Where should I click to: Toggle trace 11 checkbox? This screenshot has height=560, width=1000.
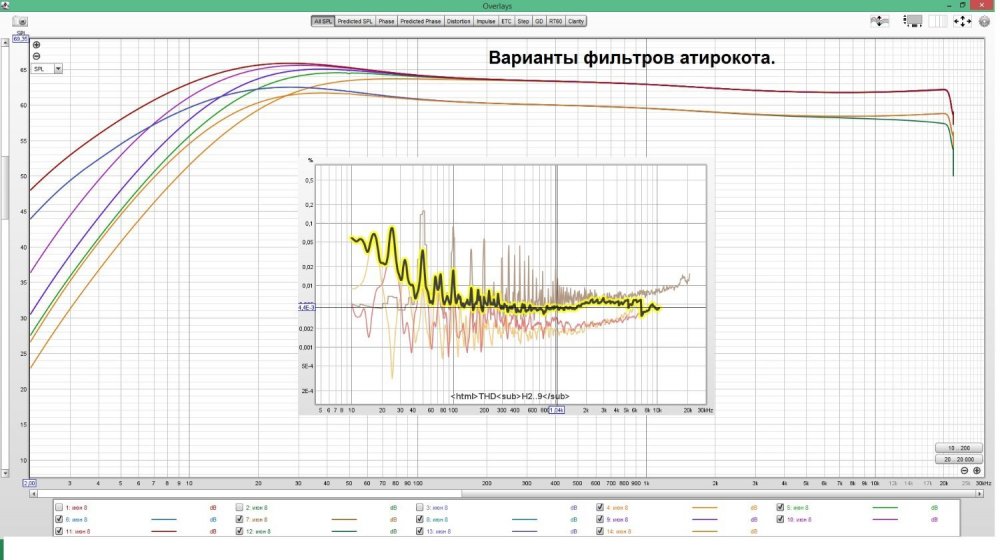coord(59,531)
